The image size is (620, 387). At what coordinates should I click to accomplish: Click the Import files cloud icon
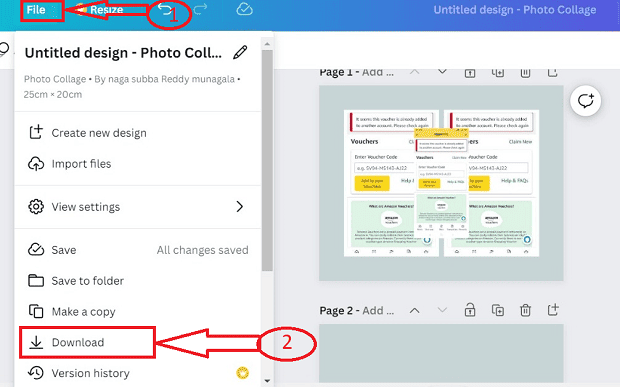[36, 163]
